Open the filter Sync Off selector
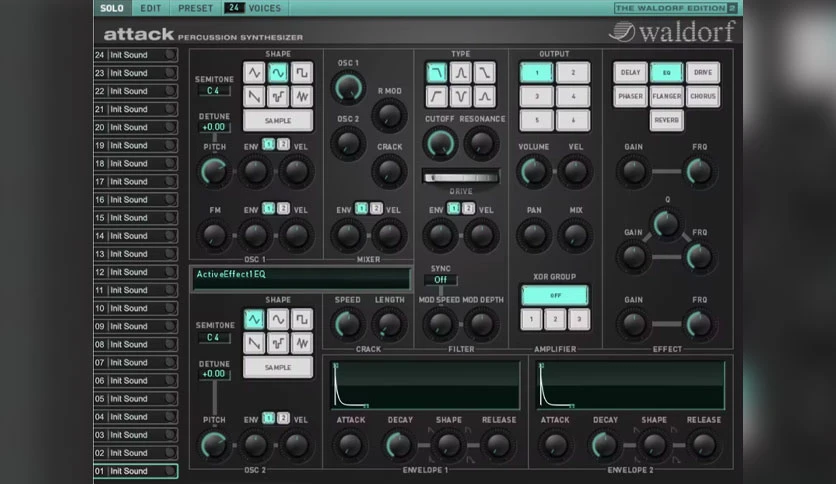The height and width of the screenshot is (484, 836). click(440, 280)
